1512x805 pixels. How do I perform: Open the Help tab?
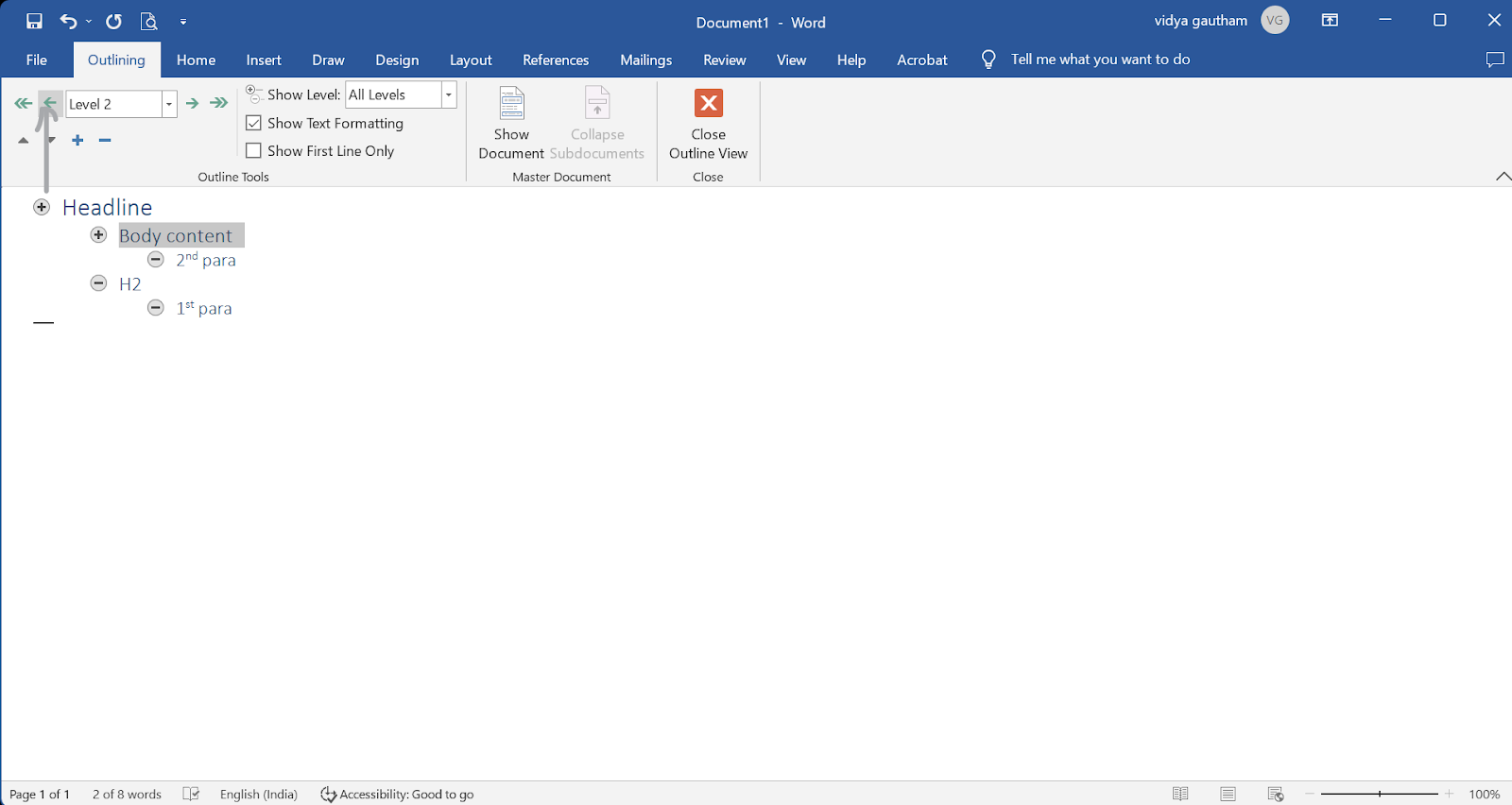[851, 60]
